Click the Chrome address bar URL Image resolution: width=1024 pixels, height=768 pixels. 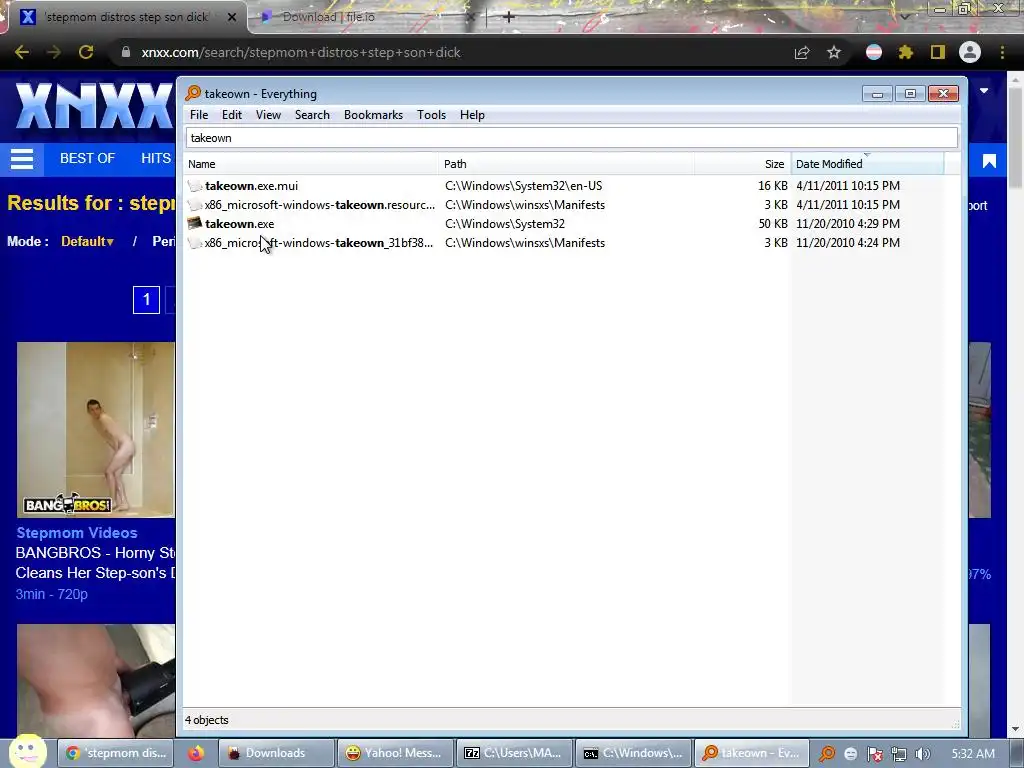(x=301, y=52)
